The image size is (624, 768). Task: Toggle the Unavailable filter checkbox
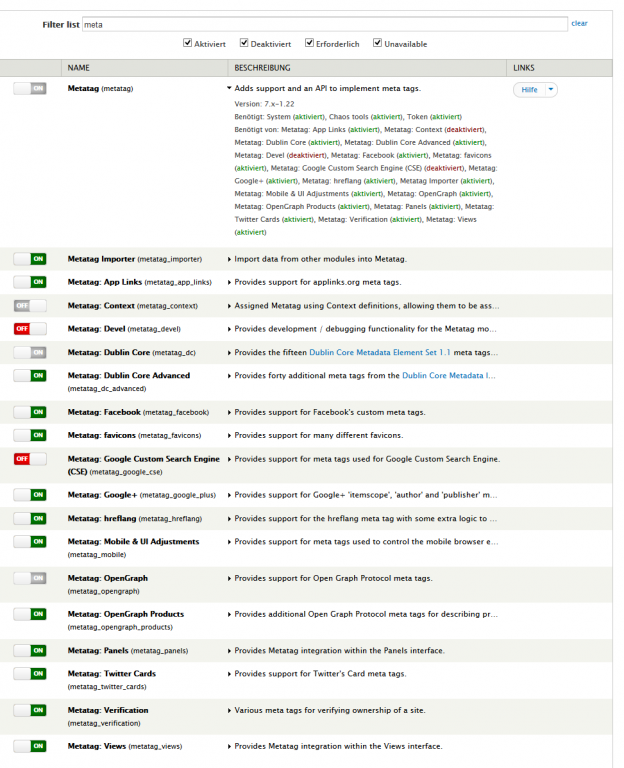[x=378, y=44]
